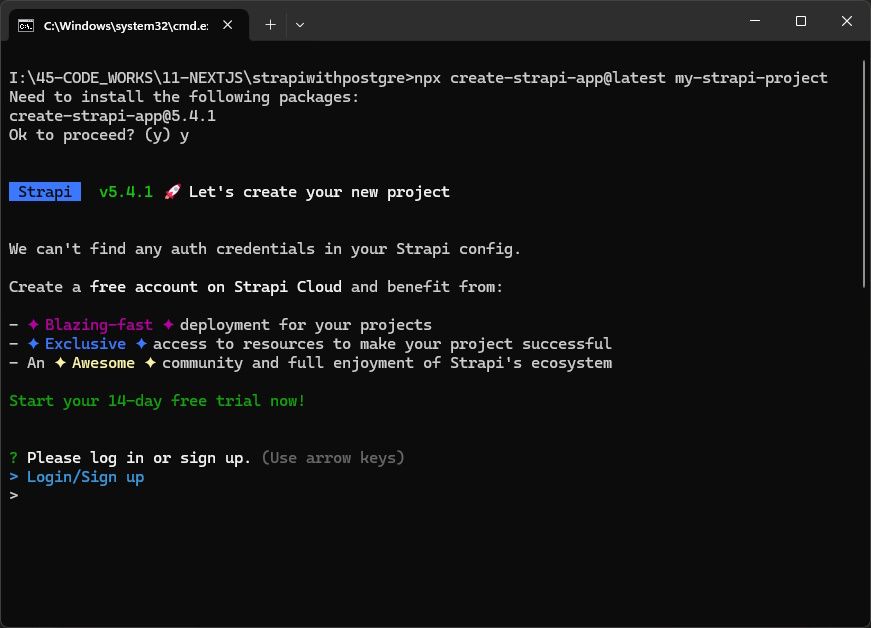Click the rocket emoji beside the version
The image size is (871, 628).
[x=172, y=192]
